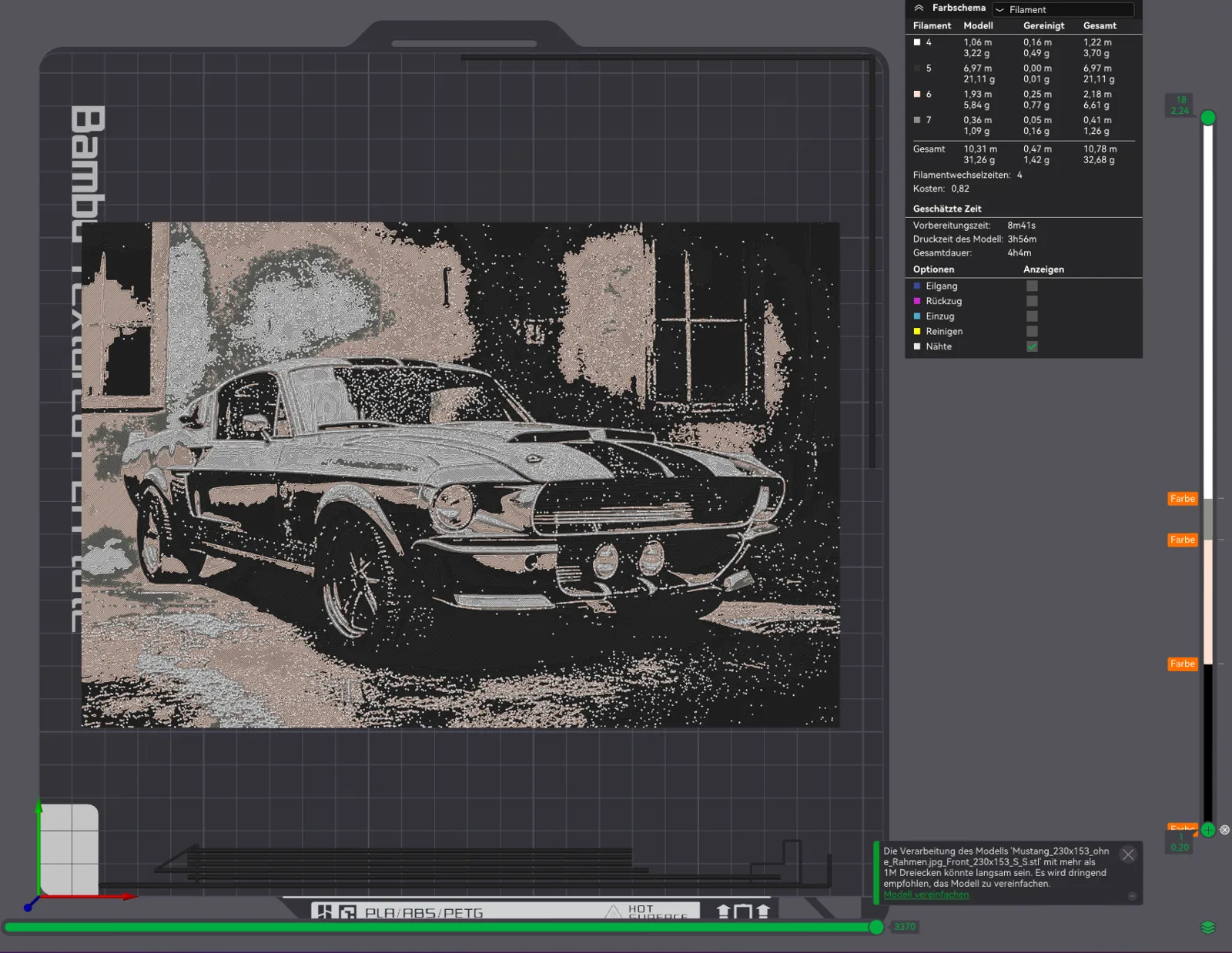The height and width of the screenshot is (953, 1232).
Task: Click the 'Filamentwechselzeiten: 4' text
Action: coord(968,175)
